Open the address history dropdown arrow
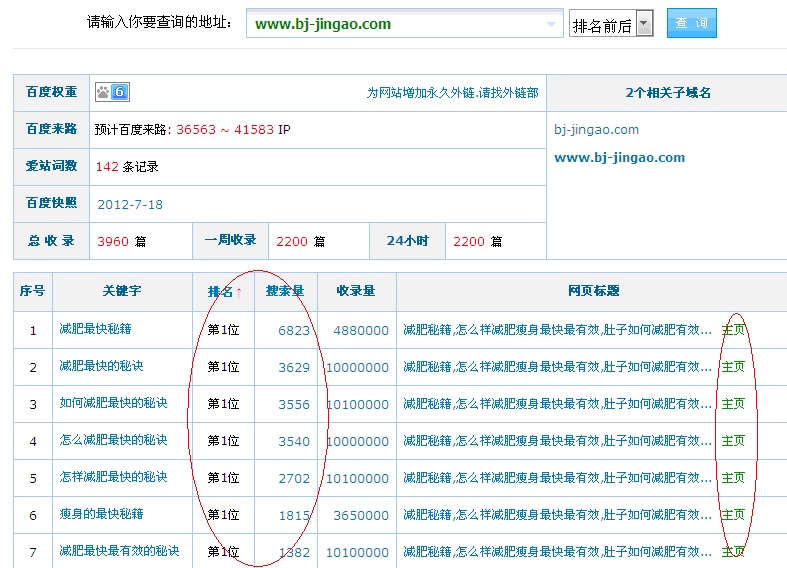 553,24
